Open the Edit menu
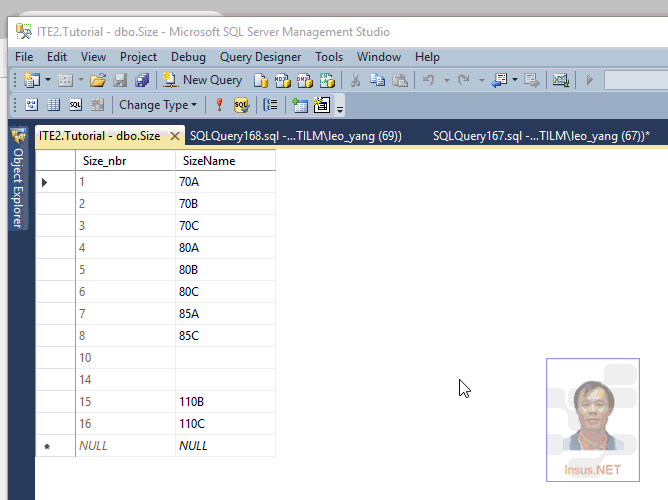668x500 pixels. click(x=57, y=57)
